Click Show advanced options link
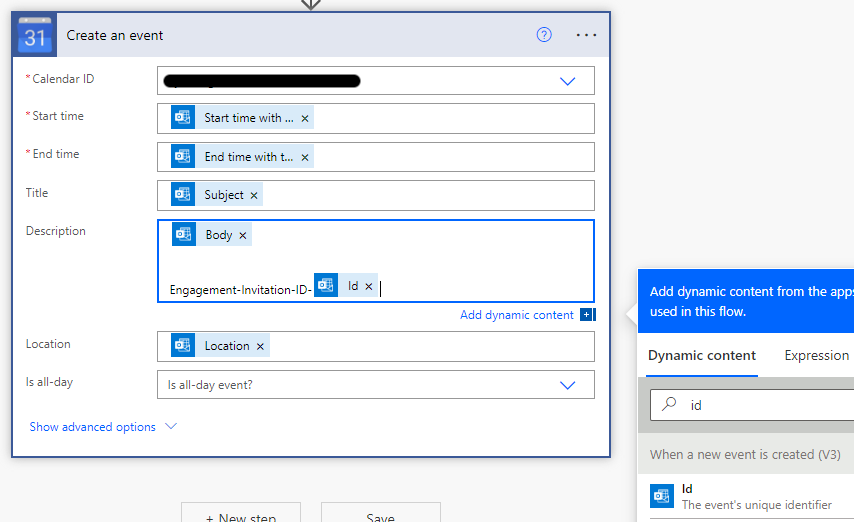 pyautogui.click(x=93, y=427)
